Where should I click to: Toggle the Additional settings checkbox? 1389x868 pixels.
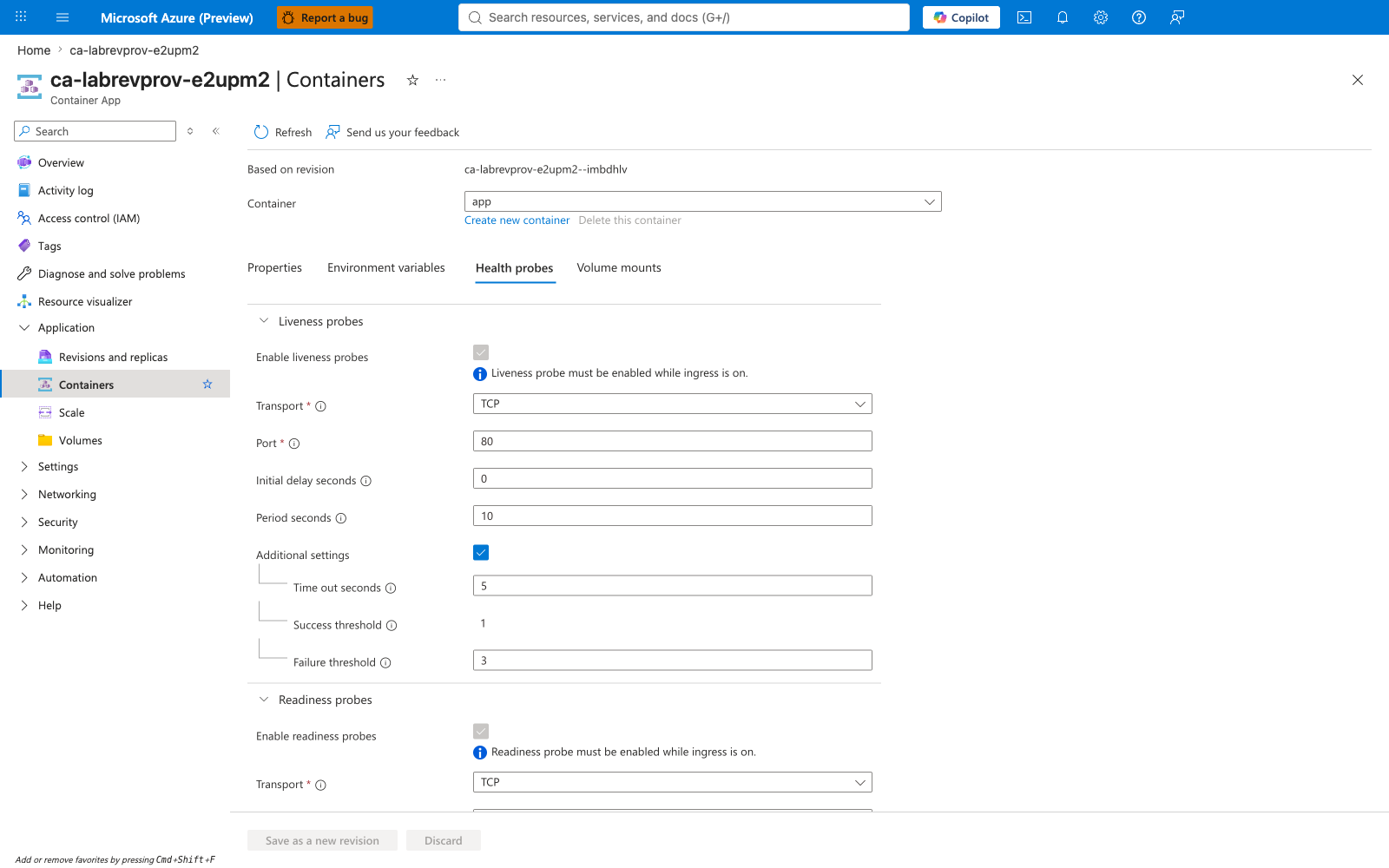pos(481,552)
